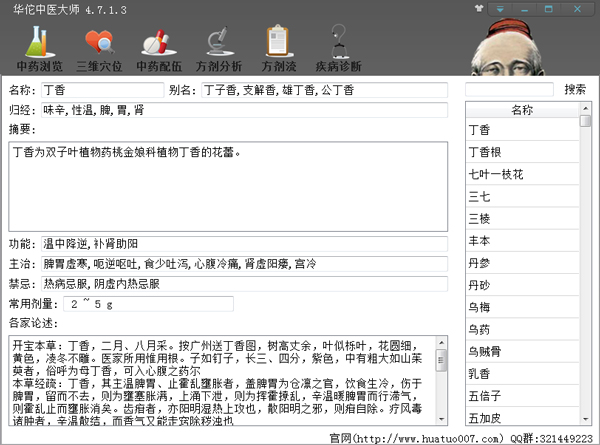The height and width of the screenshot is (445, 600).
Task: Click into the 归经 field
Action: pyautogui.click(x=245, y=110)
